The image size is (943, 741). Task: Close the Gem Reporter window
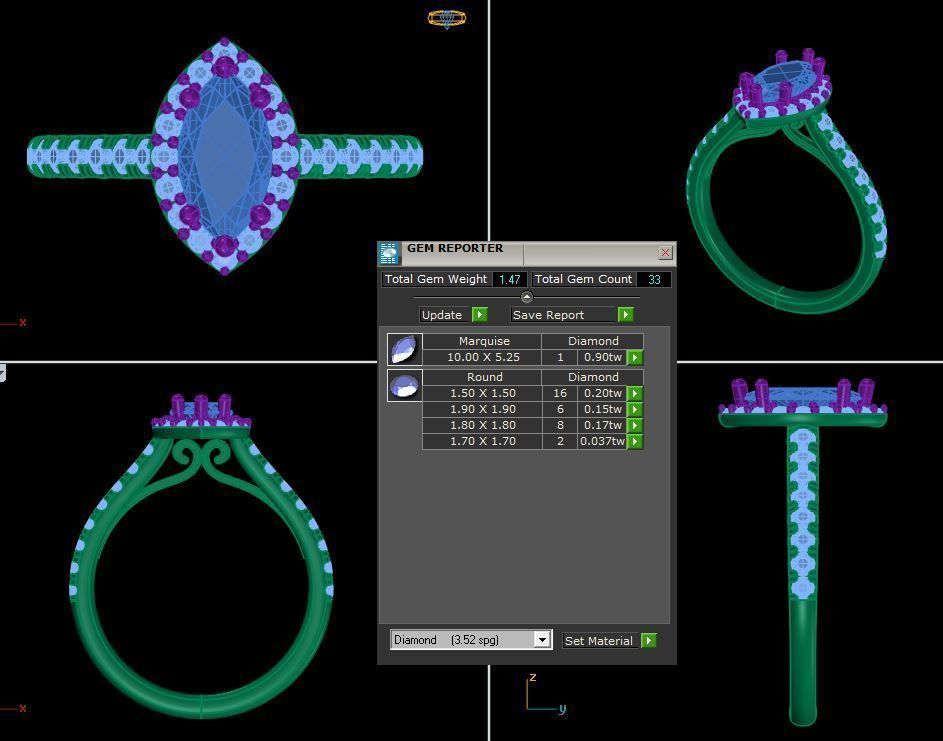pyautogui.click(x=665, y=253)
